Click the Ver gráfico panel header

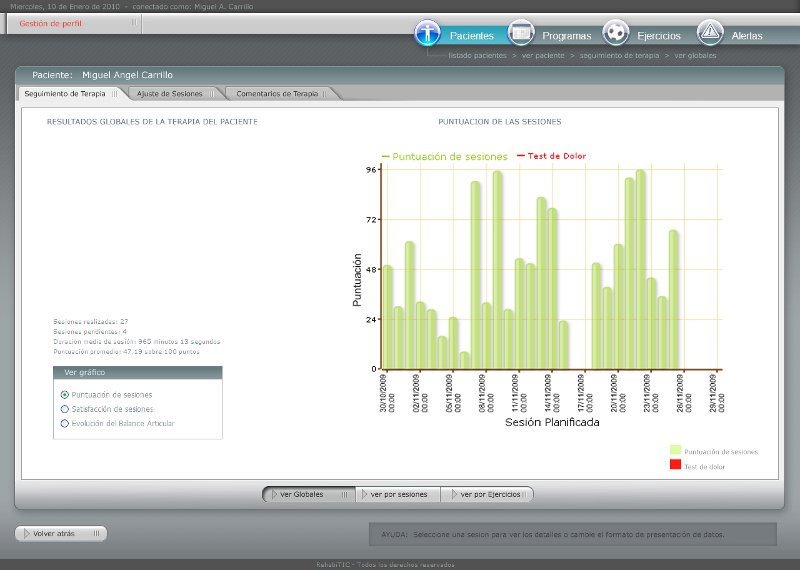point(138,373)
